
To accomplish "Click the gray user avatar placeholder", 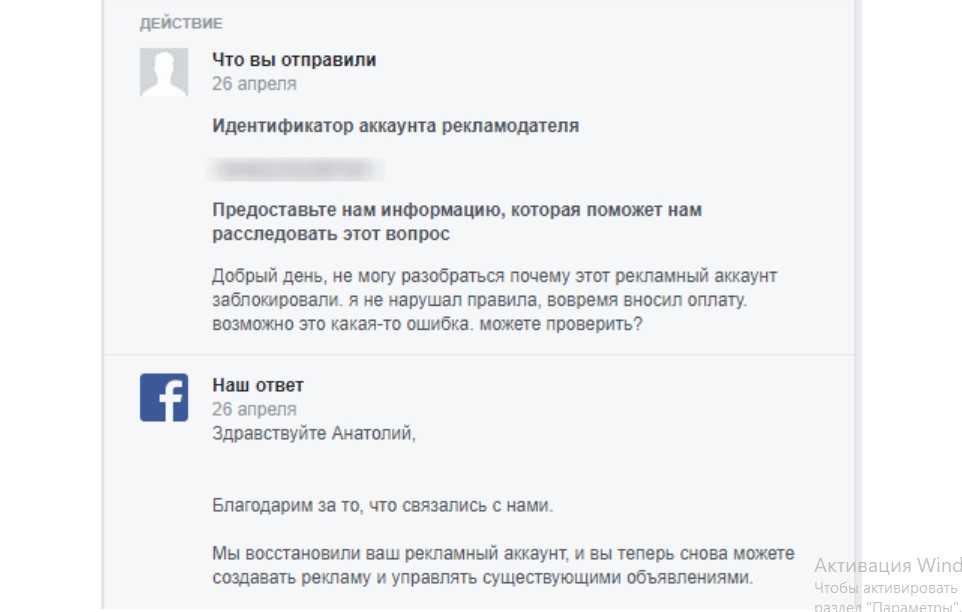I will click(x=164, y=73).
